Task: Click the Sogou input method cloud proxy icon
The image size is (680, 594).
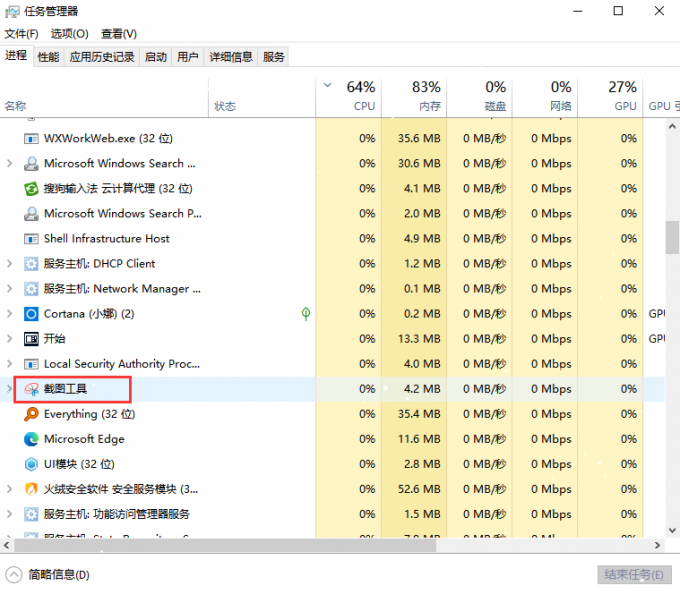Action: point(31,189)
